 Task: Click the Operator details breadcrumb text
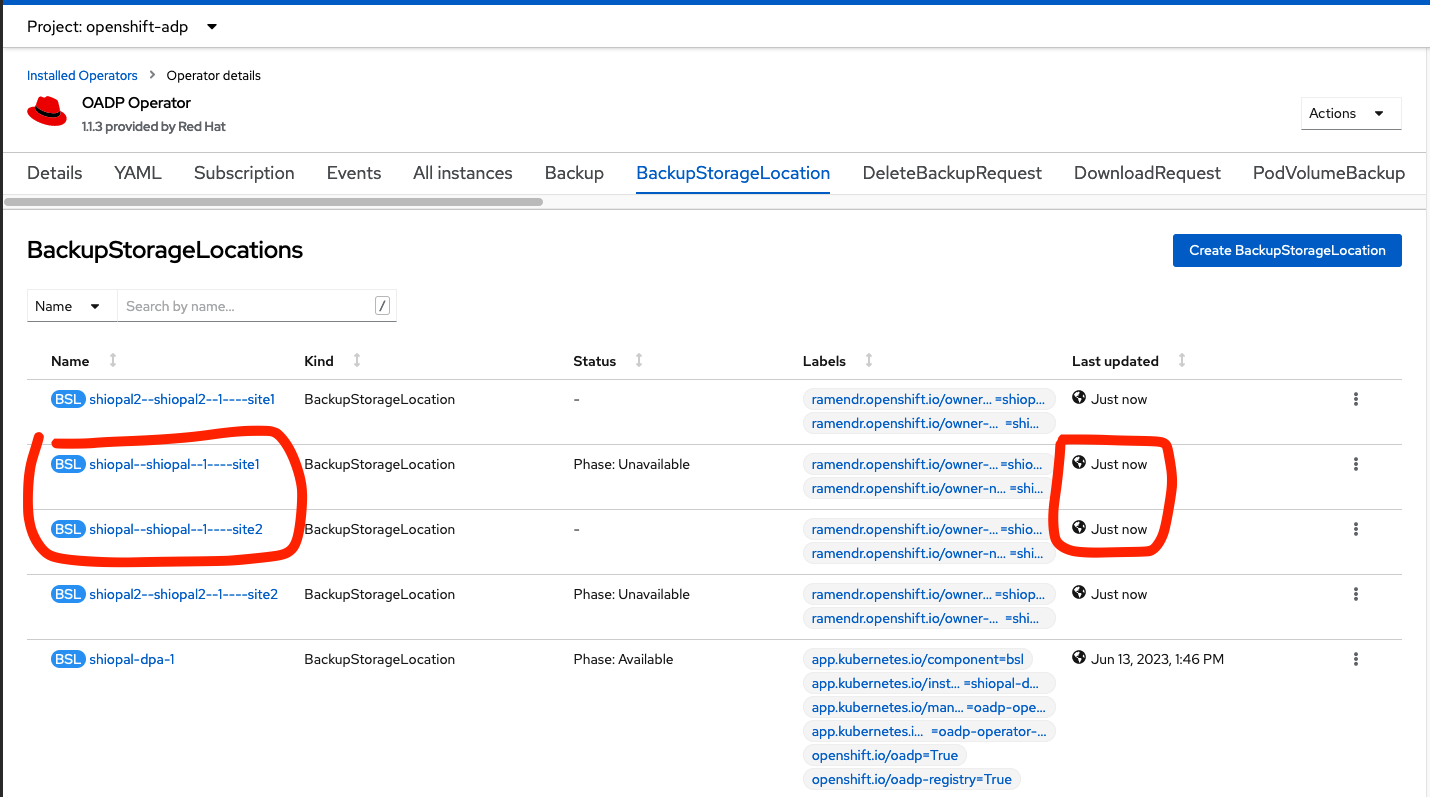point(213,75)
